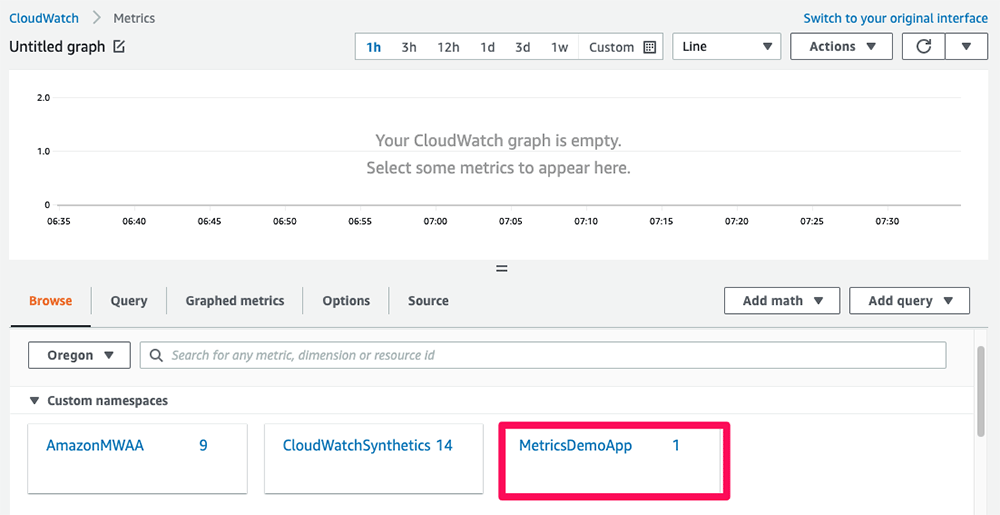This screenshot has width=1000, height=515.
Task: Click the CloudWatch breadcrumb link
Action: 44,18
